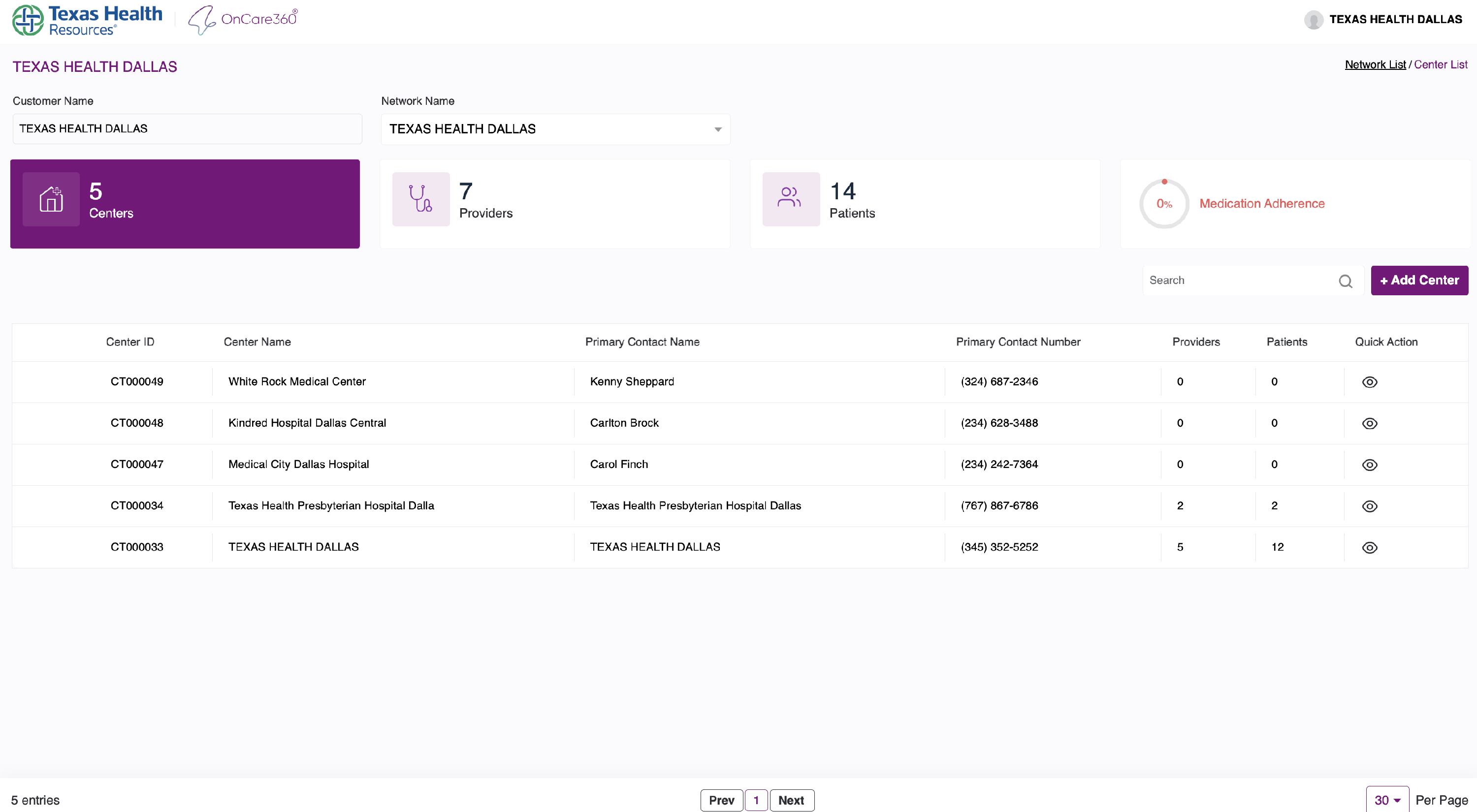Screen dimensions: 1477x812
Task: Click the Texas Health Resources logo
Action: click(x=88, y=20)
